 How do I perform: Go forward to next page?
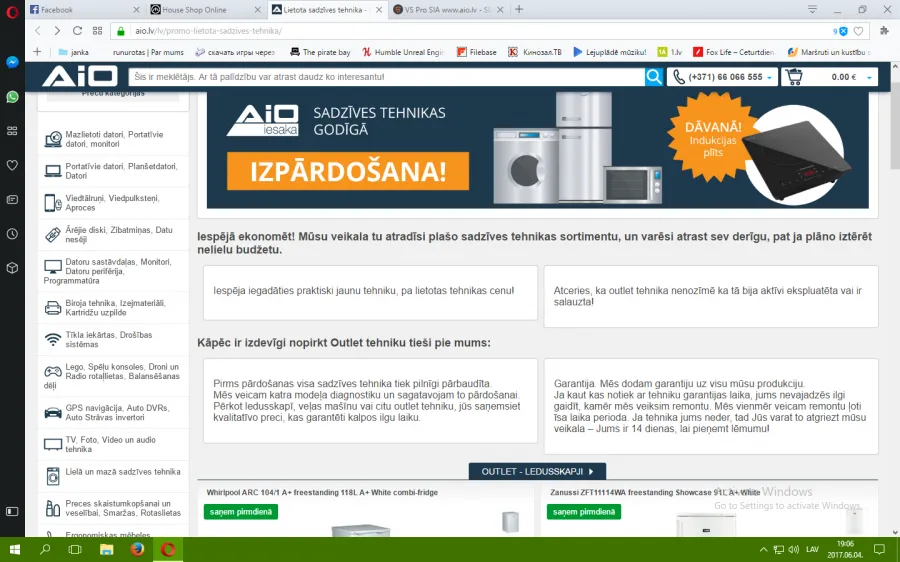(x=57, y=31)
